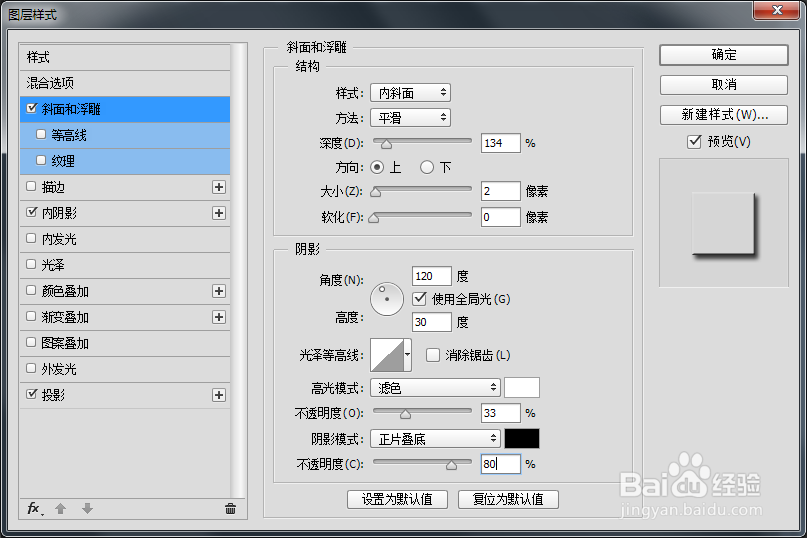This screenshot has height=538, width=807.
Task: Toggle the 预览 preview checkbox
Action: pos(694,141)
